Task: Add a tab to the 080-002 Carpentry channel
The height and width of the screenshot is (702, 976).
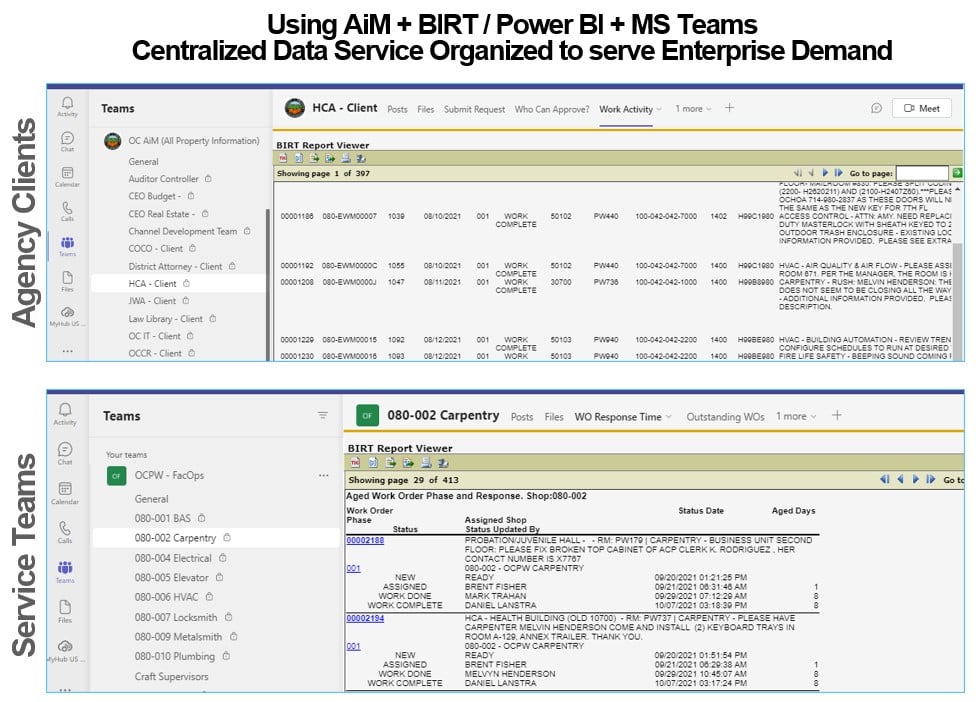Action: 837,415
